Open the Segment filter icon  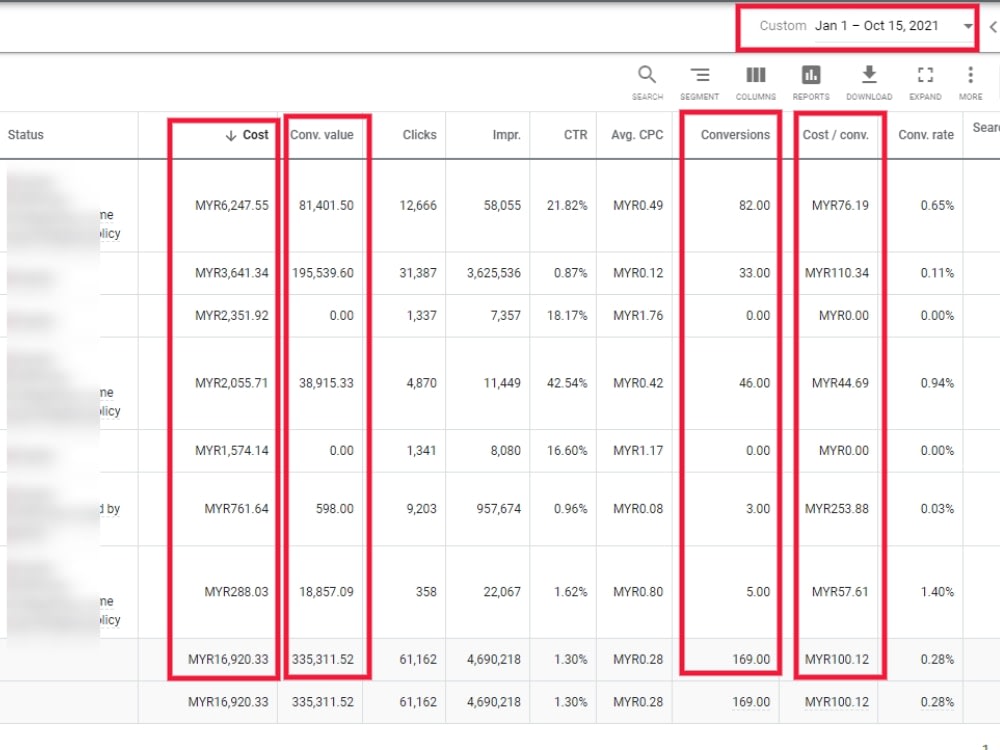(700, 75)
